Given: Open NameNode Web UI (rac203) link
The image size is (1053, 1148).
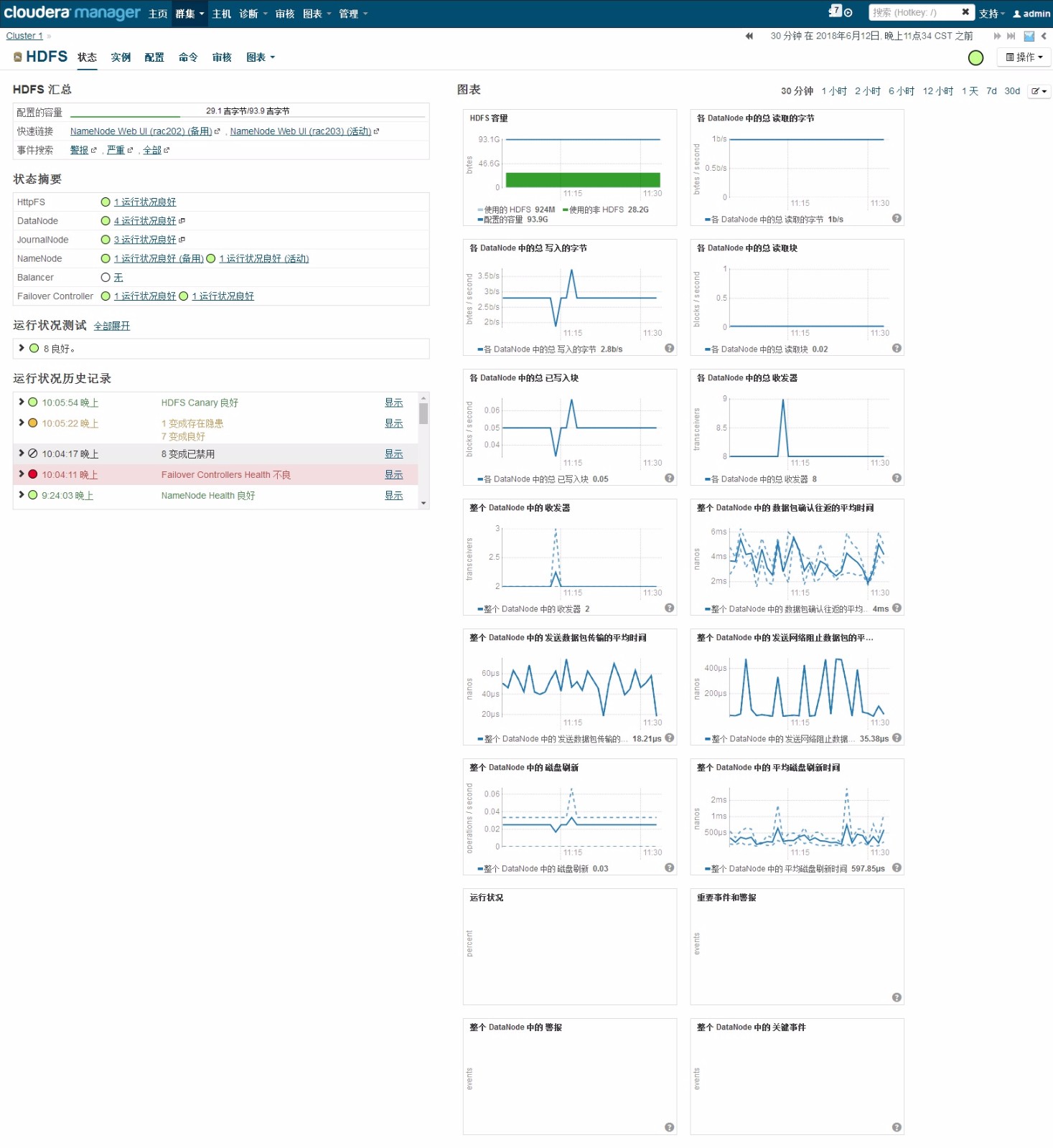Looking at the screenshot, I should click(x=301, y=131).
